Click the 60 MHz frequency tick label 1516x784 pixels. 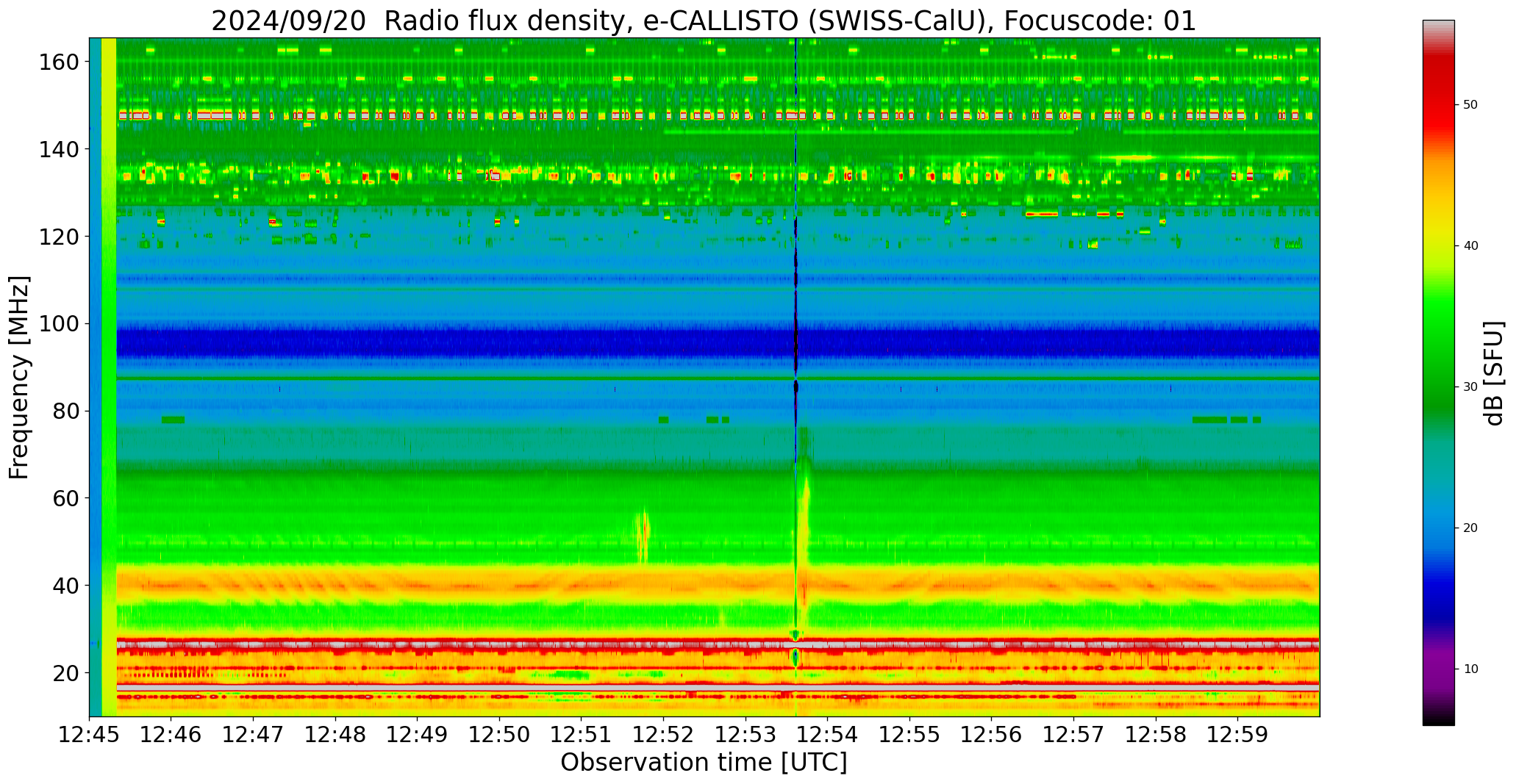pos(65,498)
